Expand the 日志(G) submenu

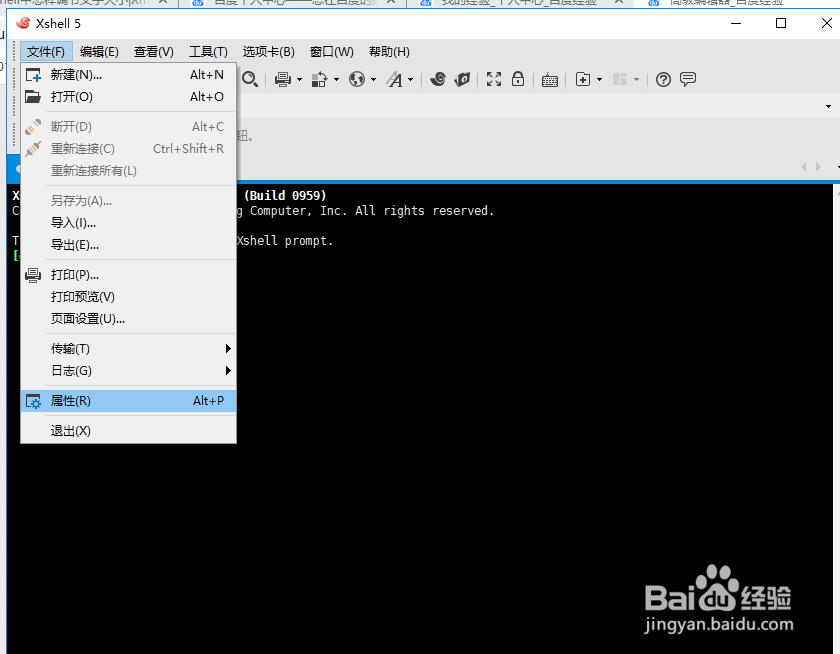129,371
